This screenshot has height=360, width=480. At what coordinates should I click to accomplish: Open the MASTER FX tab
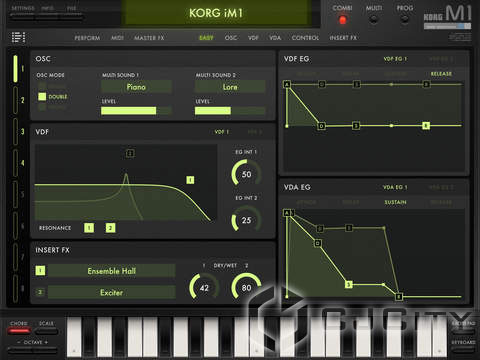click(x=149, y=38)
